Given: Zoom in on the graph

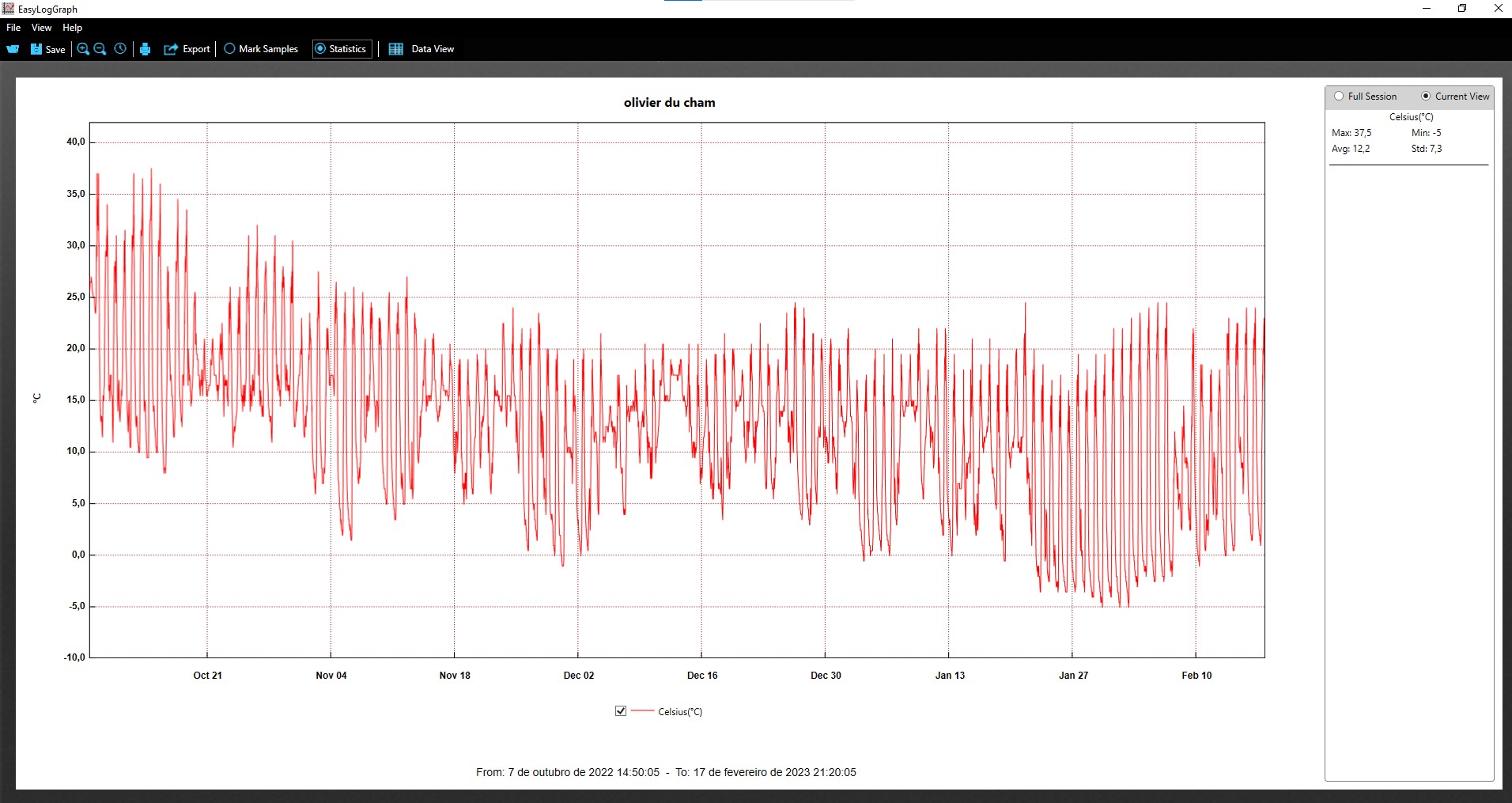Looking at the screenshot, I should 83,49.
